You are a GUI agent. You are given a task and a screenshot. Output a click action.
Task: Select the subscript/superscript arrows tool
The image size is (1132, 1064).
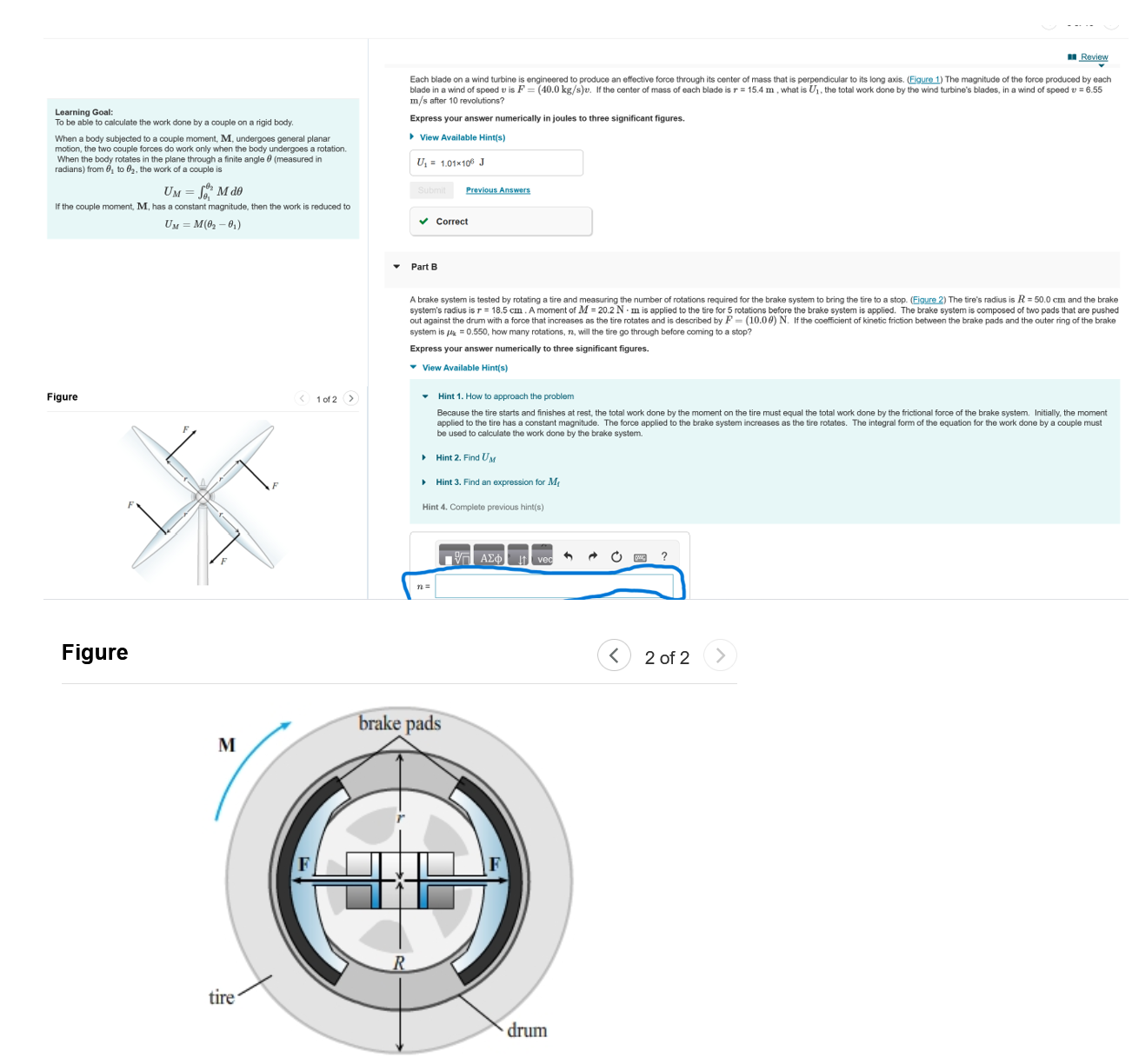coord(518,556)
